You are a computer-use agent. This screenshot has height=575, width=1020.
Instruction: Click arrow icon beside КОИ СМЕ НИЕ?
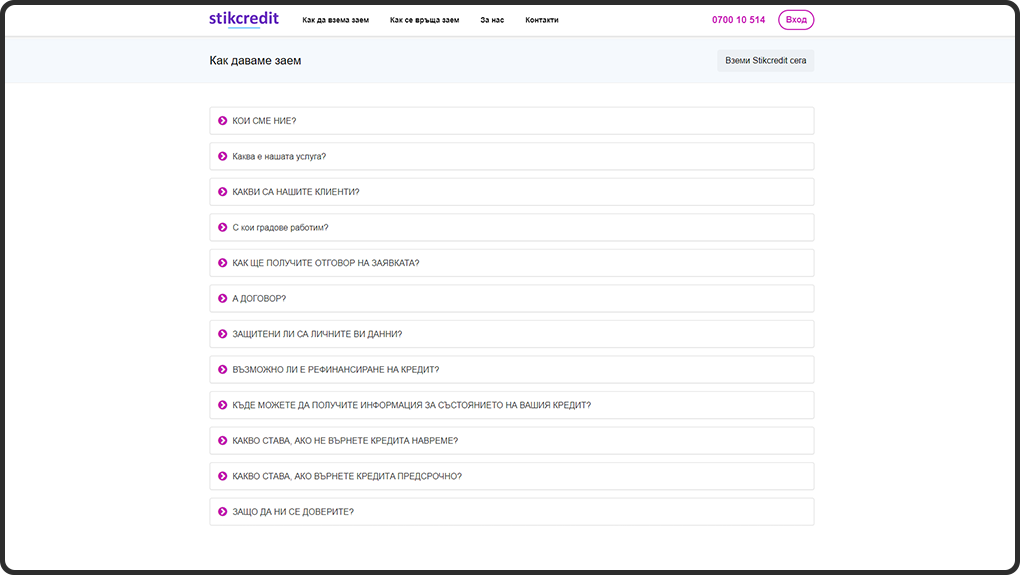point(223,121)
